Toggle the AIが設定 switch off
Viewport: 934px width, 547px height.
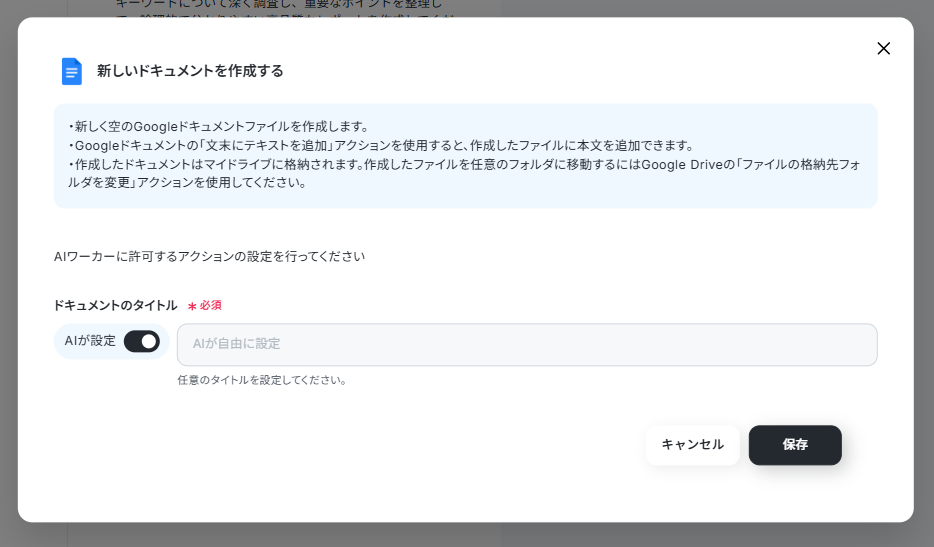tap(141, 342)
